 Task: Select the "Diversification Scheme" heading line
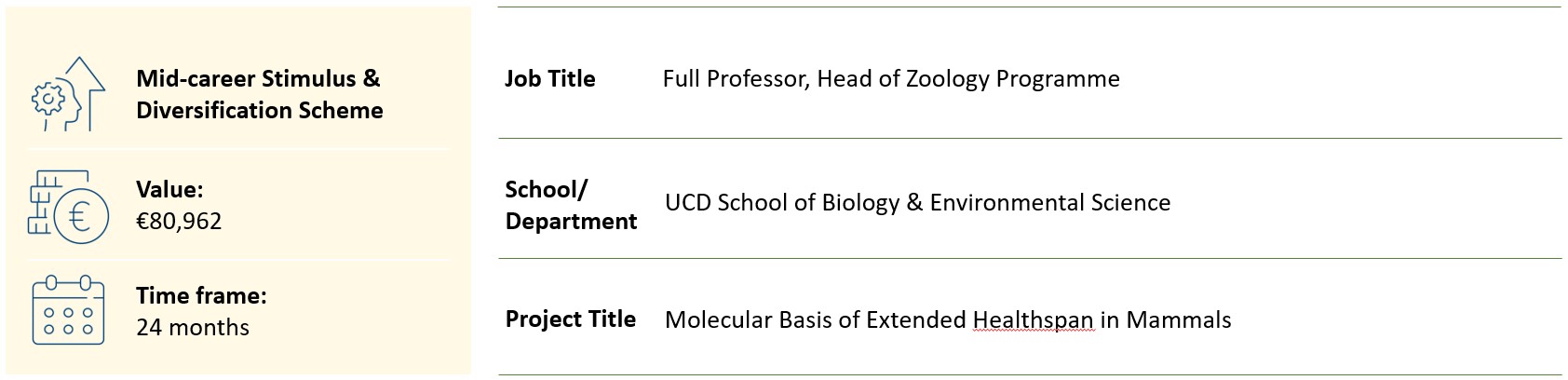259,110
